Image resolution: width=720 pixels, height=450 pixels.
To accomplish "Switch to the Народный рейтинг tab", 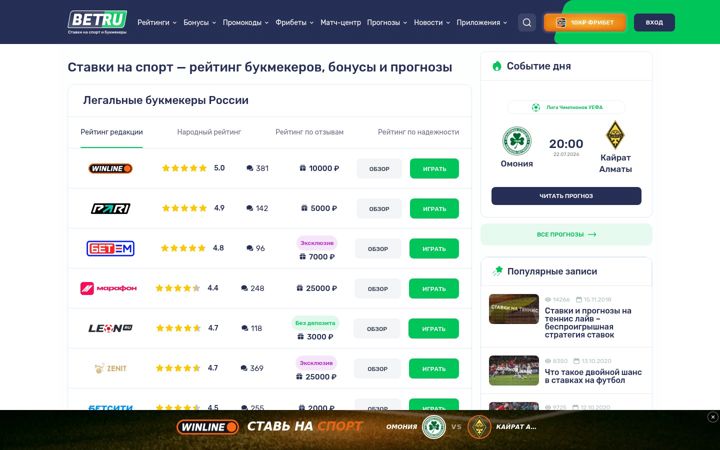I will (x=209, y=132).
